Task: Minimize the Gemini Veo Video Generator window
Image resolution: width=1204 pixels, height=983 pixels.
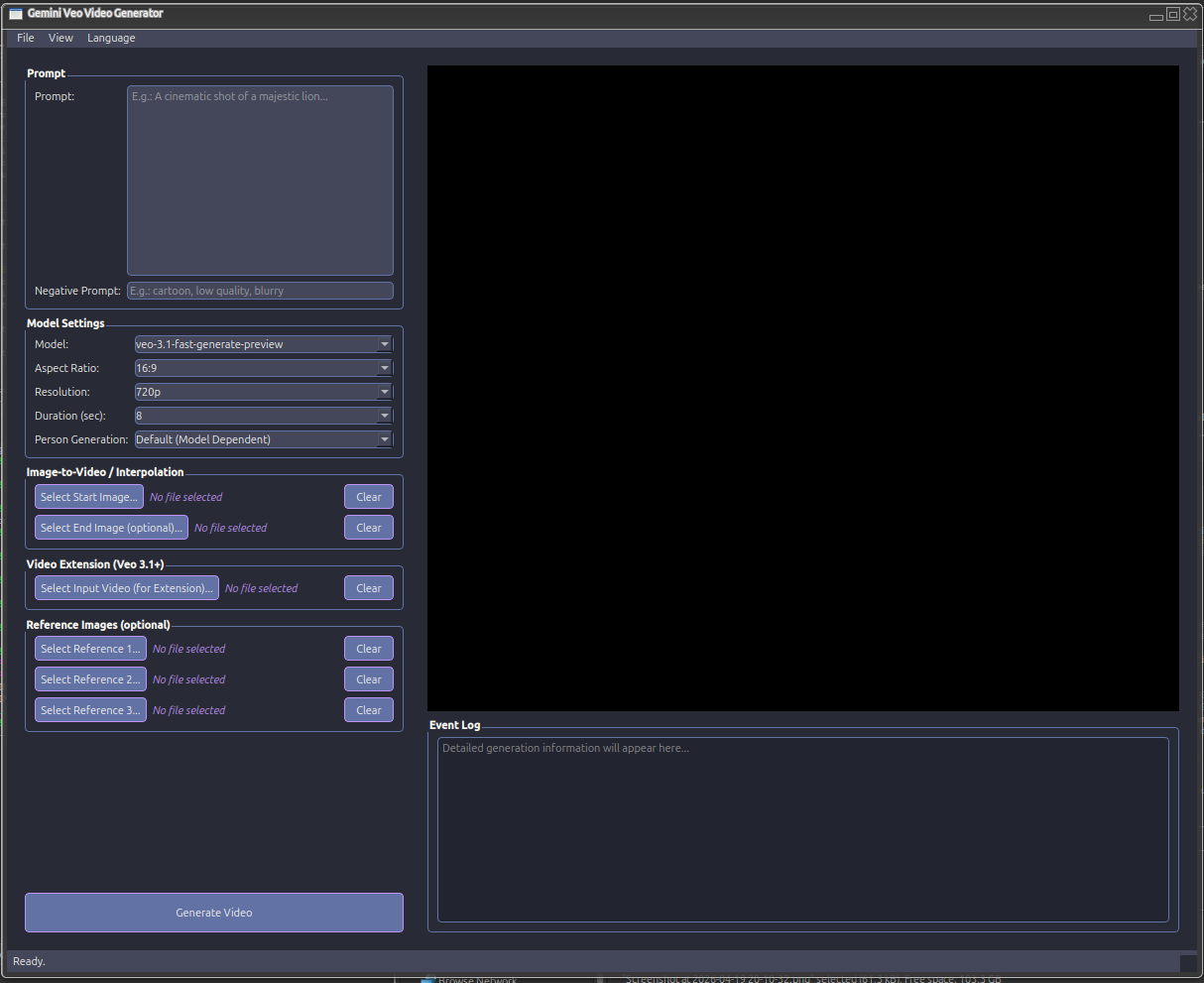Action: click(x=1156, y=16)
